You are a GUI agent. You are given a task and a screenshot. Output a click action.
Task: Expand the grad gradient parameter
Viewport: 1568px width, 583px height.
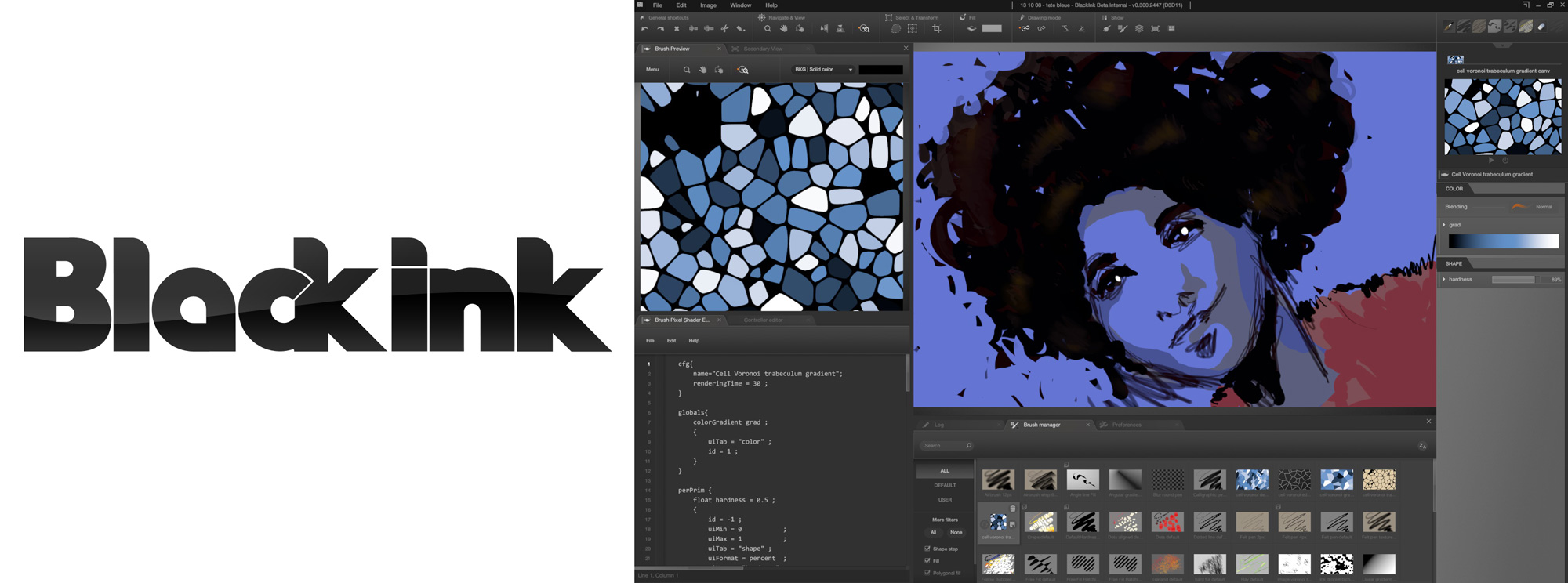click(1444, 225)
